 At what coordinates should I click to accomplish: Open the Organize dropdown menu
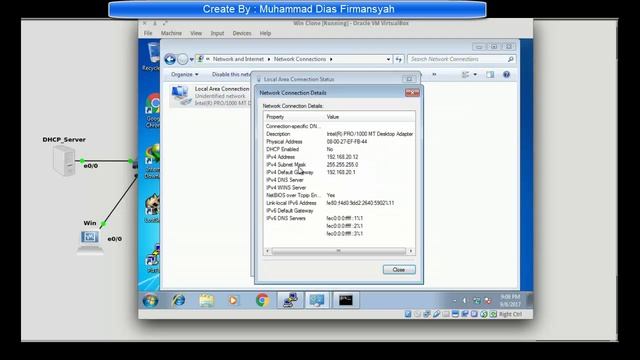[x=185, y=75]
